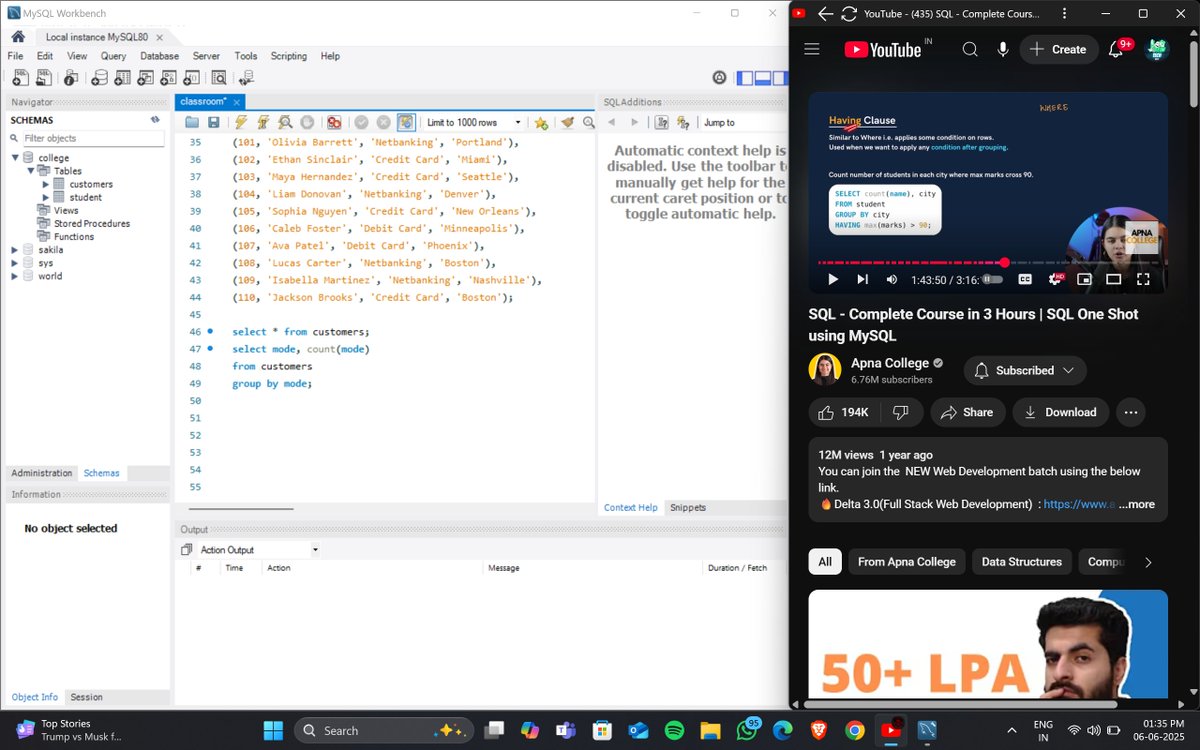Play the YouTube video
The width and height of the screenshot is (1200, 750).
[x=832, y=279]
